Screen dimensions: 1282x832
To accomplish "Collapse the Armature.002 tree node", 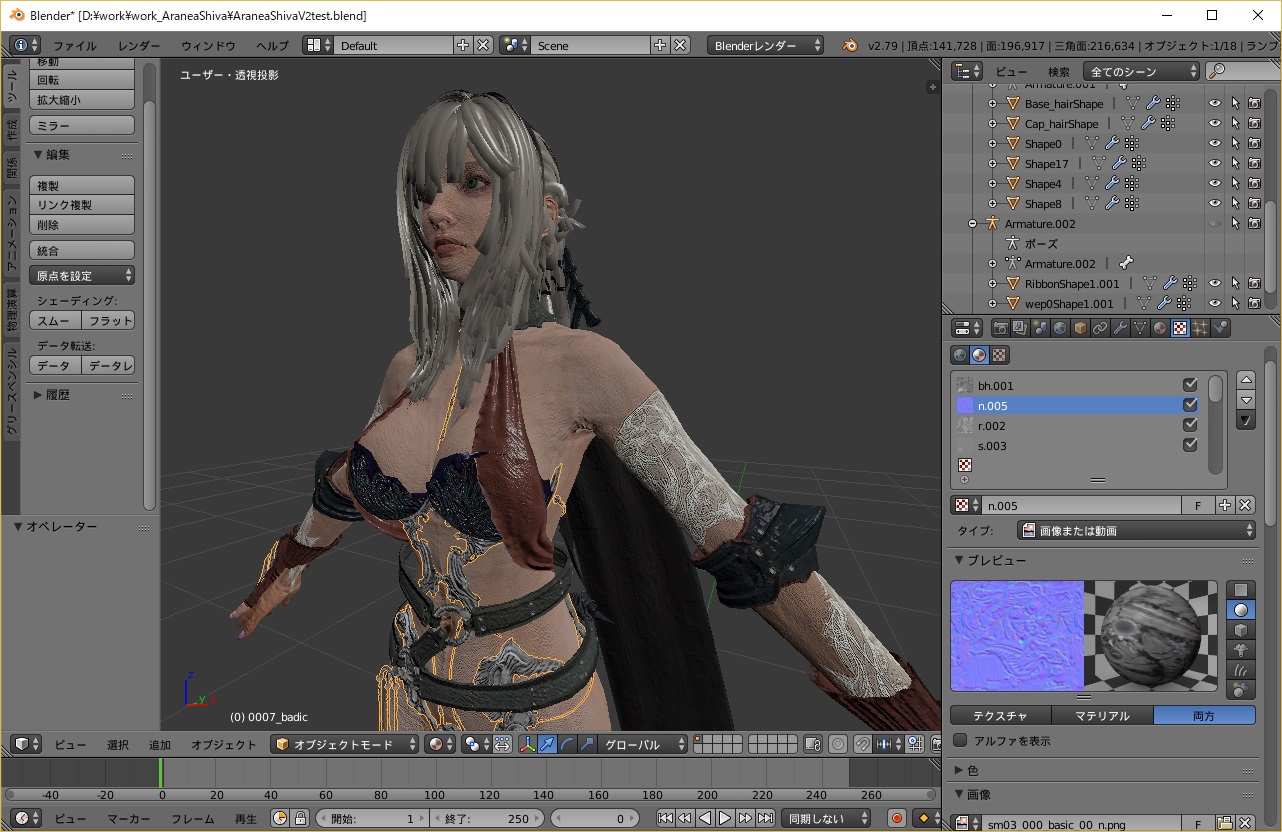I will click(x=972, y=224).
